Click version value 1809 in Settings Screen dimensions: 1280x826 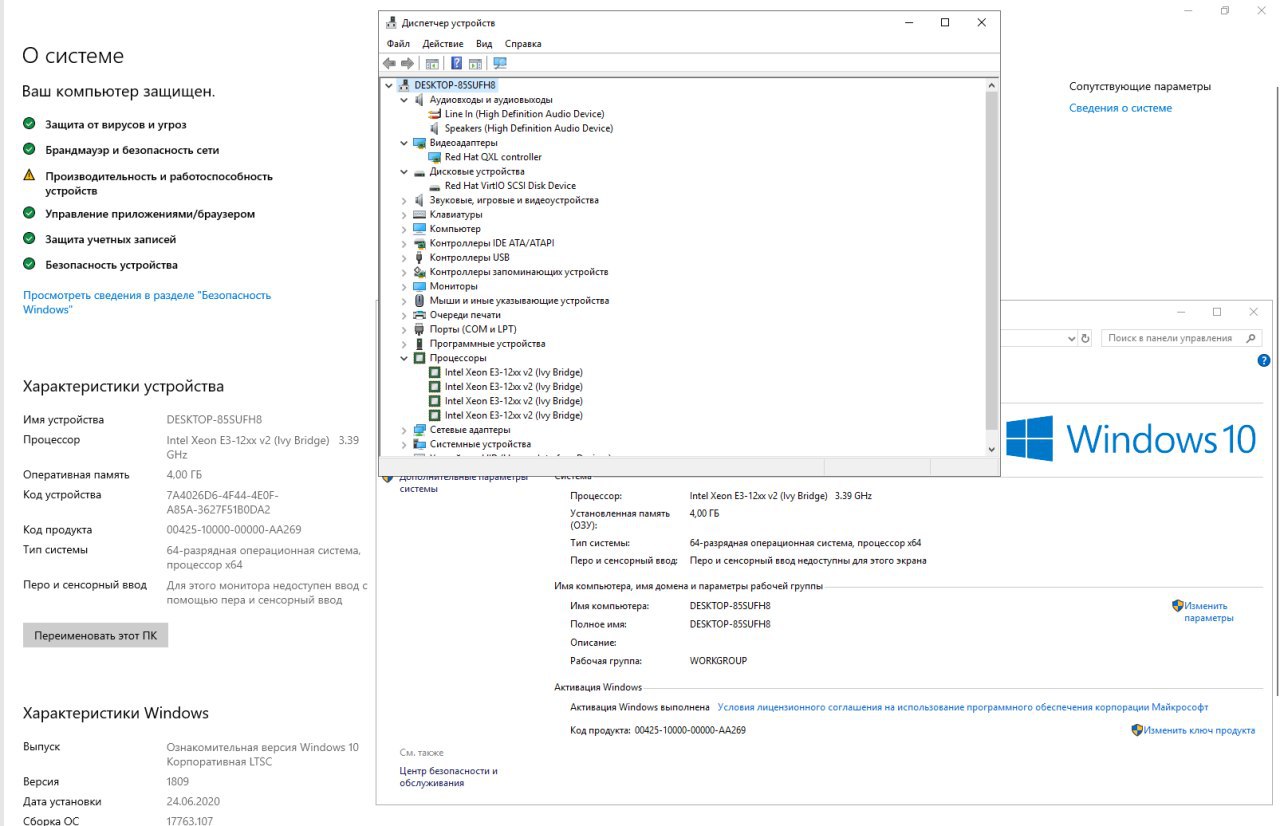click(x=178, y=782)
